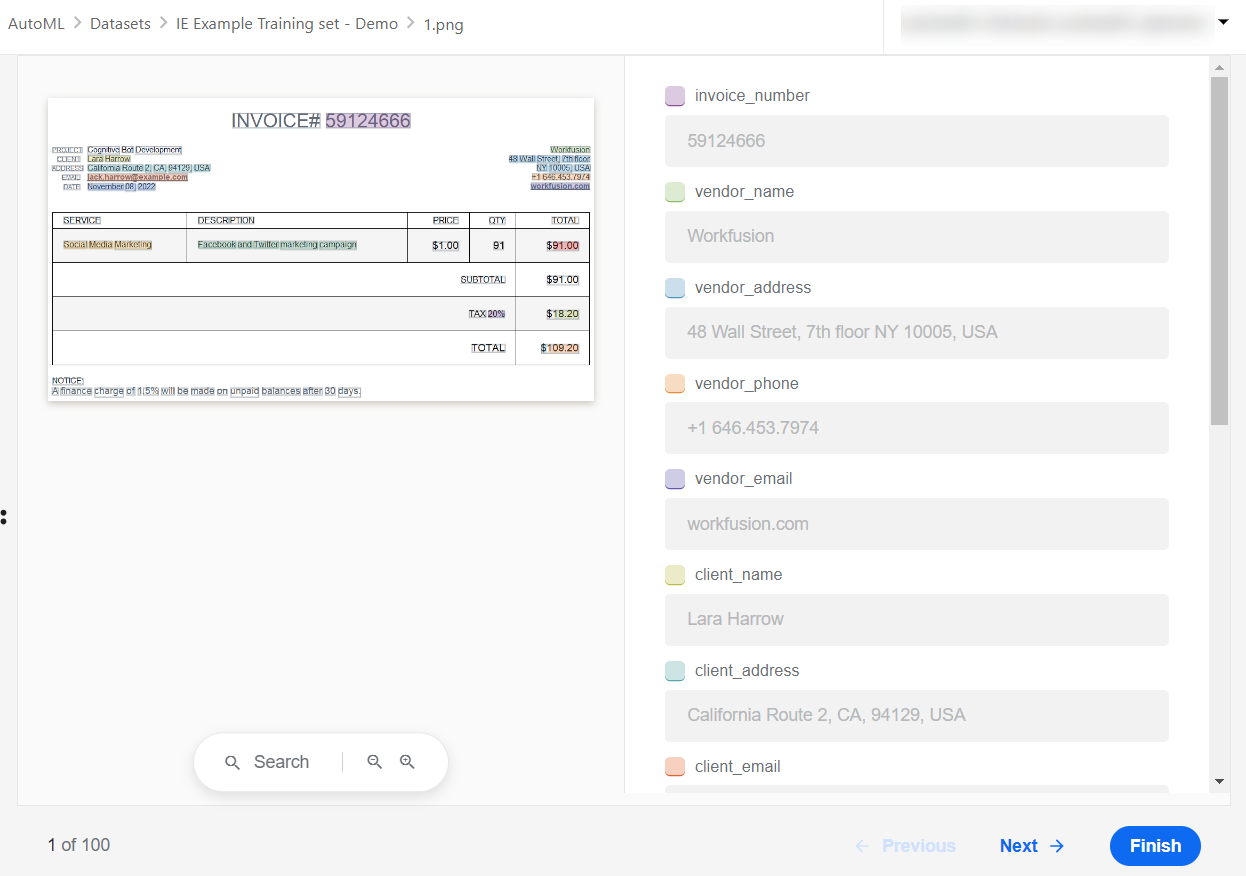Click the zoom out magnifier icon

point(375,762)
